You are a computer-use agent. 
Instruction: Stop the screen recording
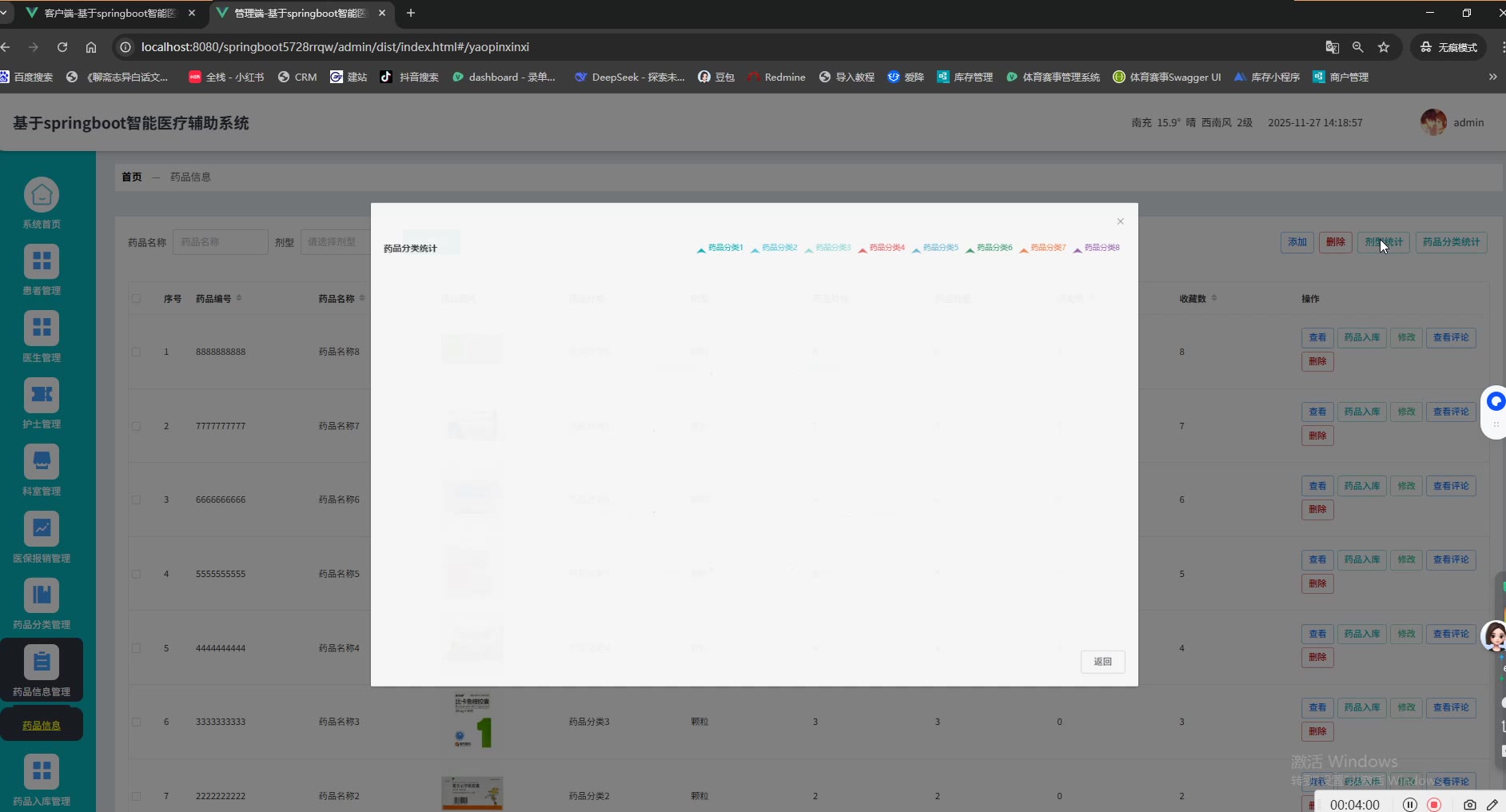tap(1435, 805)
